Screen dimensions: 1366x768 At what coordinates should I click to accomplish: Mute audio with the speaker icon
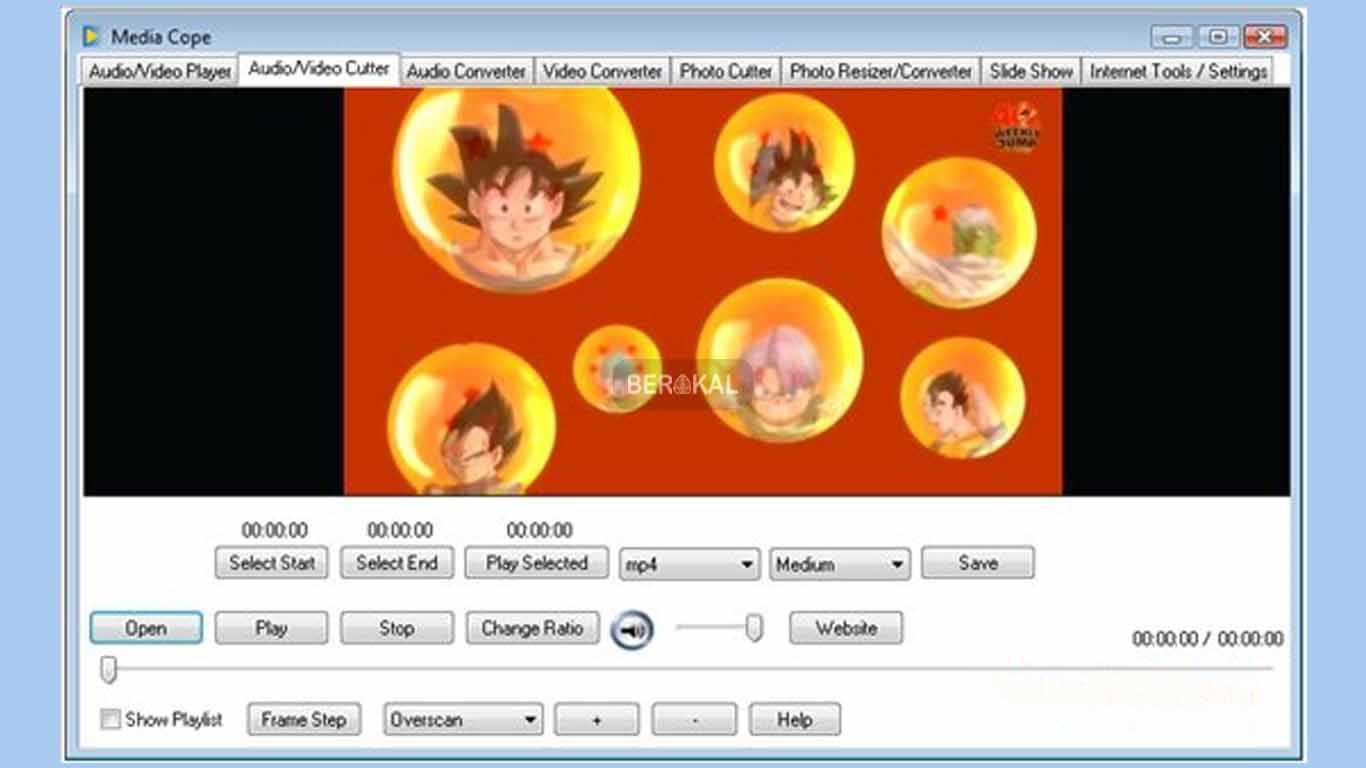pos(632,630)
